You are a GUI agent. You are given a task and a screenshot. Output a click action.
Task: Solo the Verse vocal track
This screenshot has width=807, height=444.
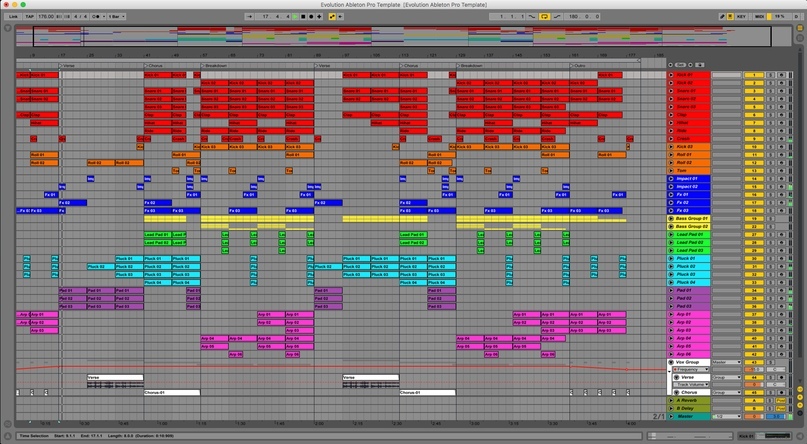[770, 377]
